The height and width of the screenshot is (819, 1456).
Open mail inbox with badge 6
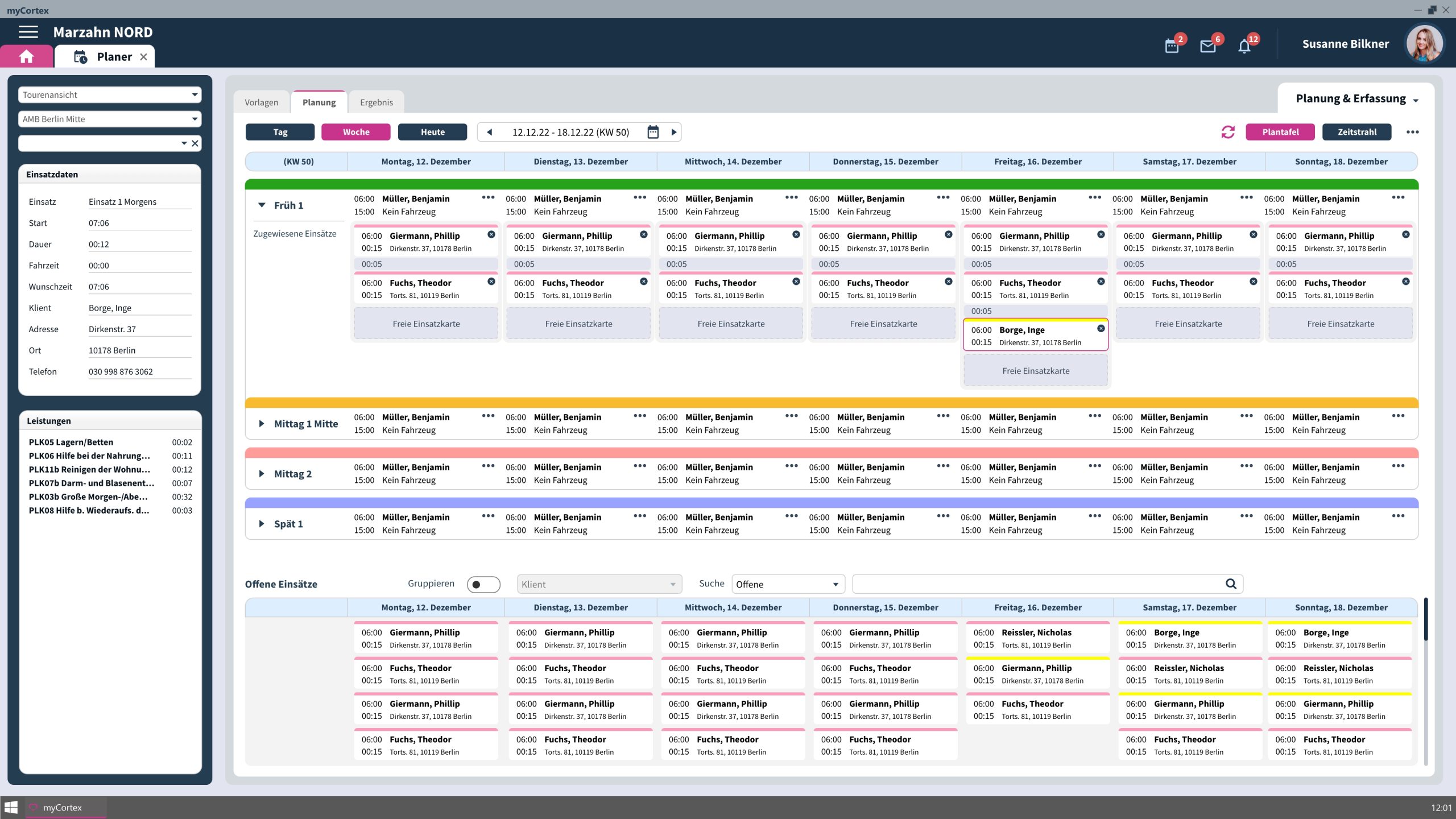(x=1207, y=45)
